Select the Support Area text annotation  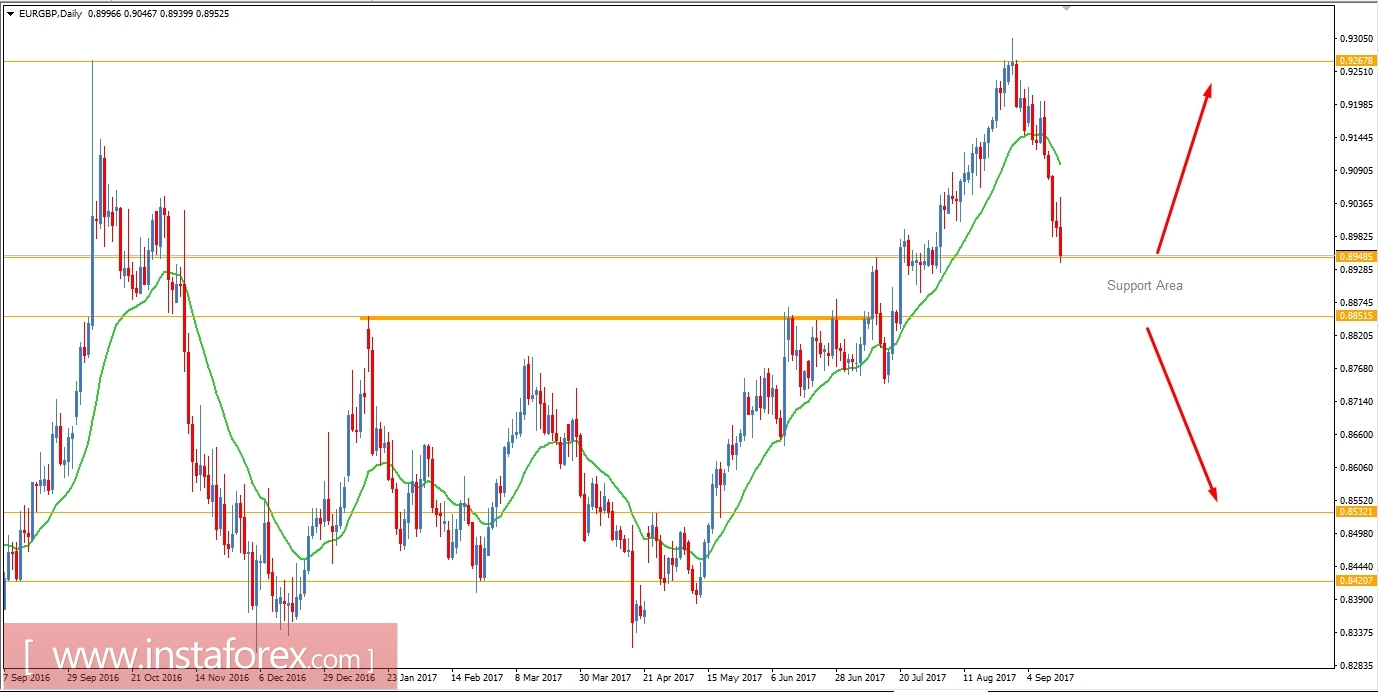point(1144,285)
